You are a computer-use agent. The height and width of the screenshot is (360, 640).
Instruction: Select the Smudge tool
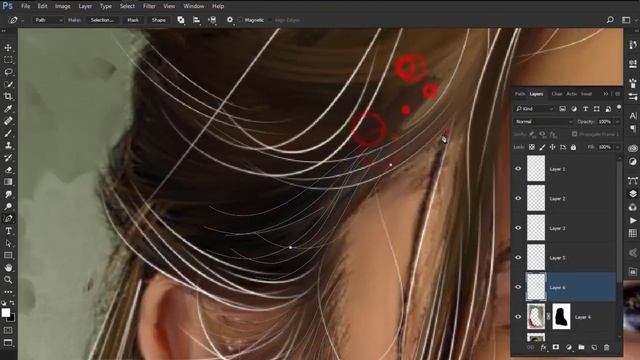click(8, 194)
